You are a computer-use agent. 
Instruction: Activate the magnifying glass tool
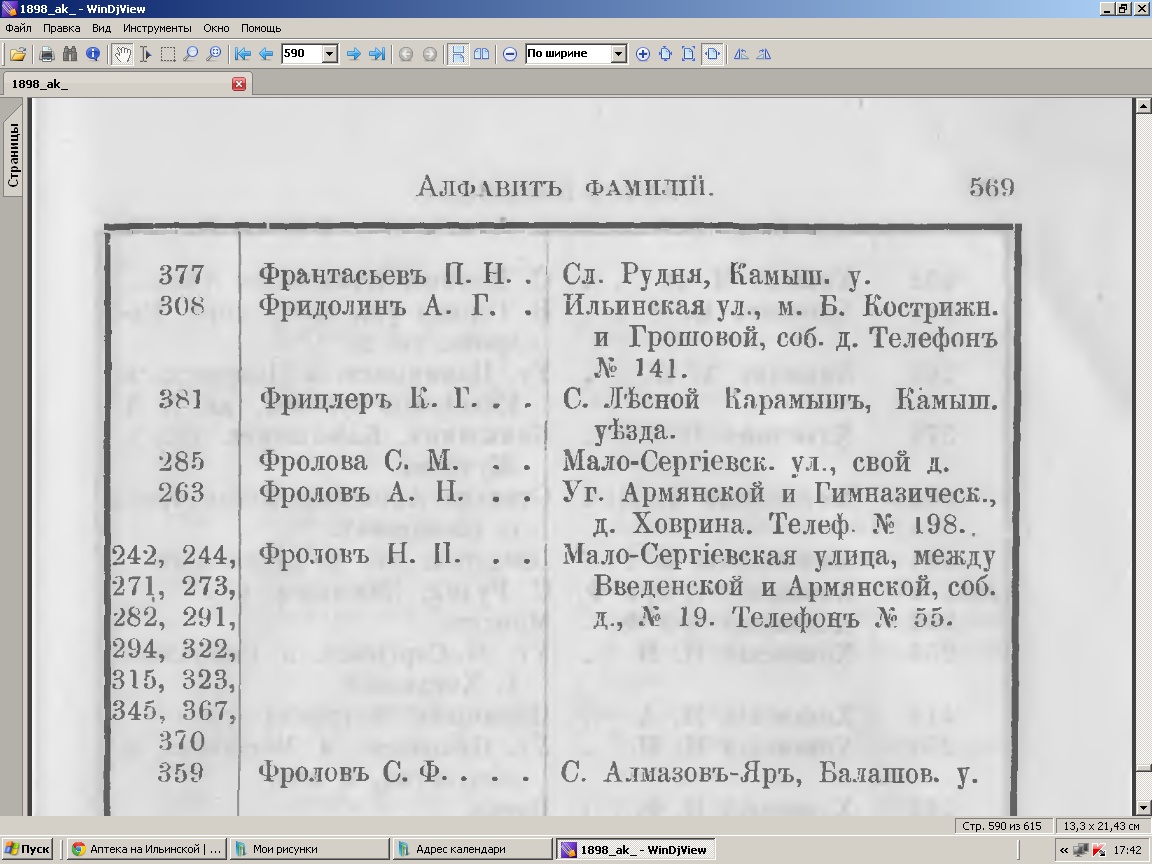click(190, 54)
